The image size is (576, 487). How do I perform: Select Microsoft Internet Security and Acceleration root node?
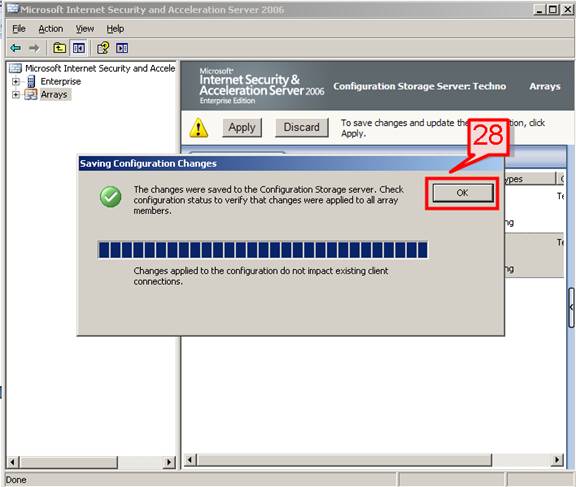[x=100, y=68]
